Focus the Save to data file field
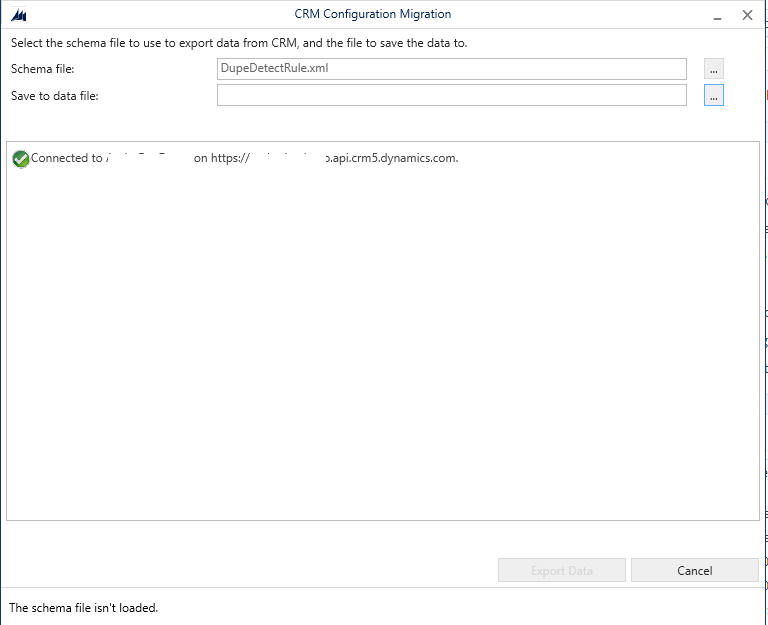The image size is (768, 625). tap(451, 96)
